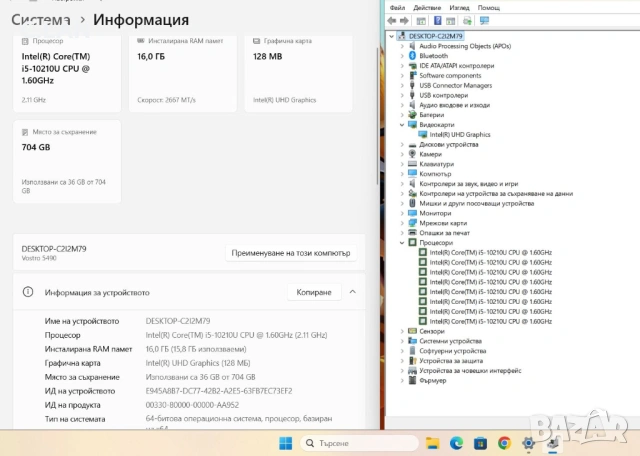The width and height of the screenshot is (640, 456).
Task: Open Microsoft Store from the taskbar
Action: coord(480,443)
